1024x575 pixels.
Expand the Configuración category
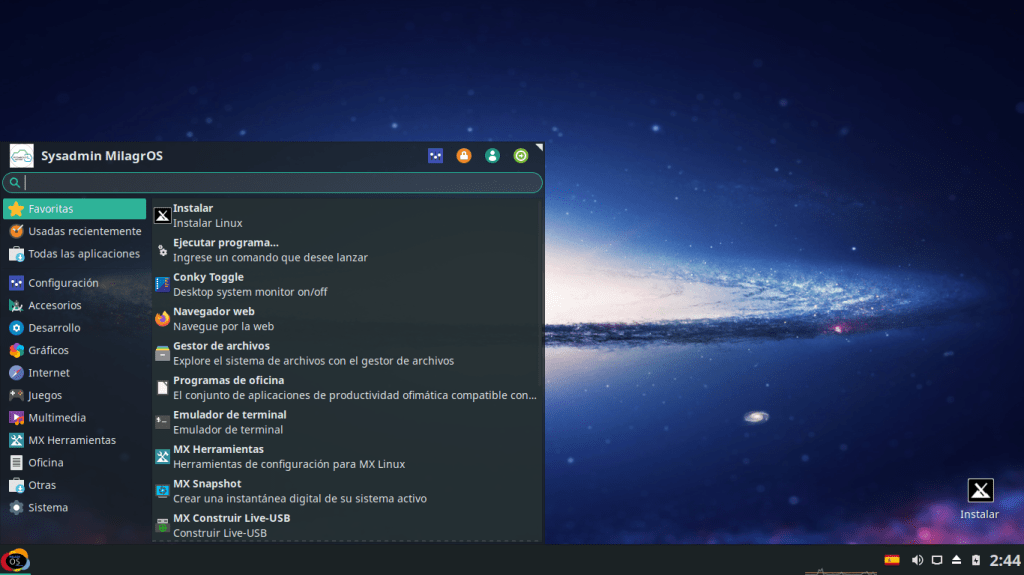point(74,283)
